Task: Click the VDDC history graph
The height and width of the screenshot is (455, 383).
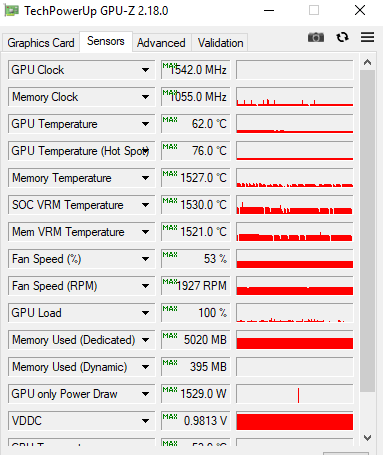Action: (x=295, y=421)
